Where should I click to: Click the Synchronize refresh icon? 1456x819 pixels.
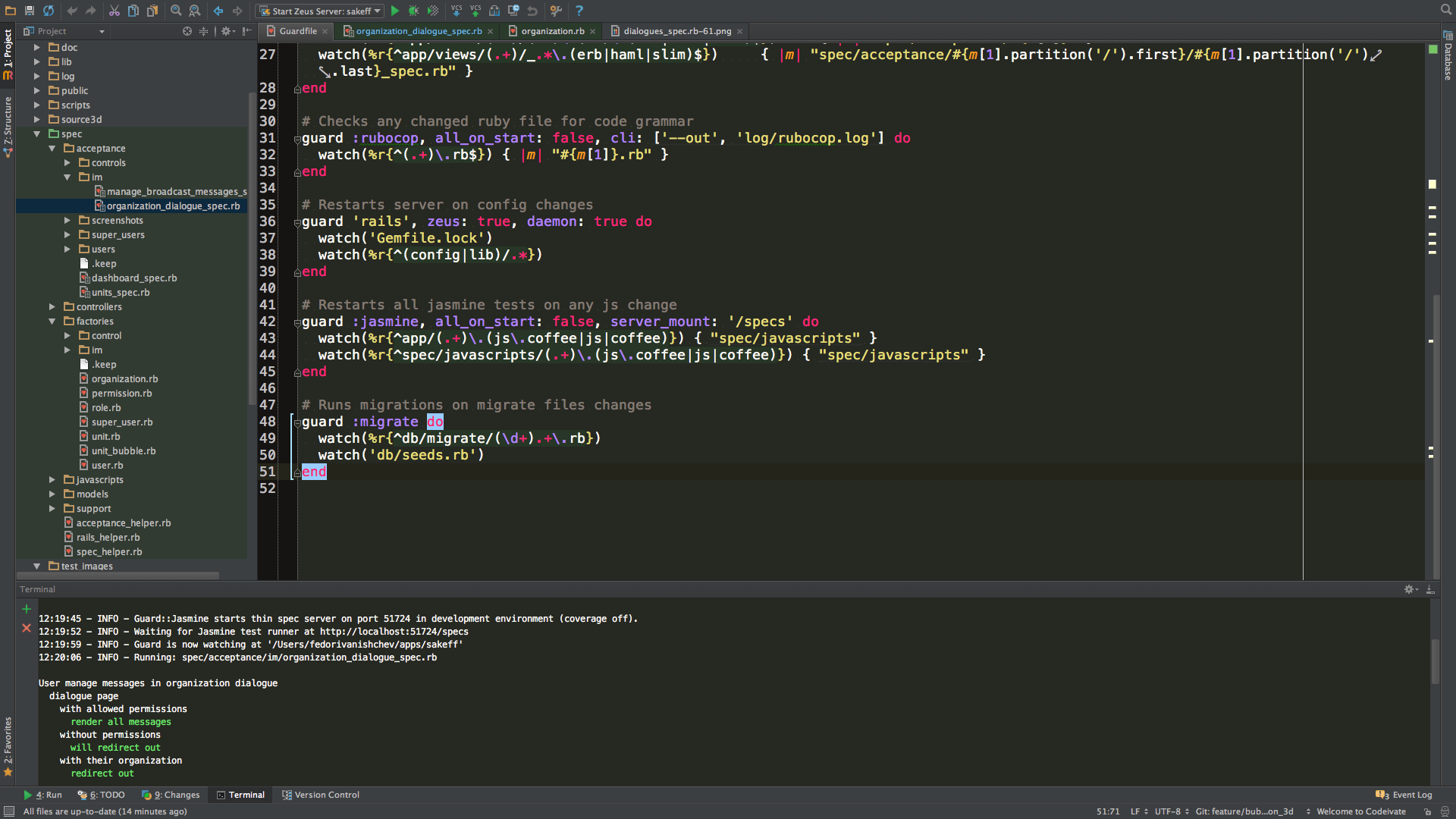[49, 11]
